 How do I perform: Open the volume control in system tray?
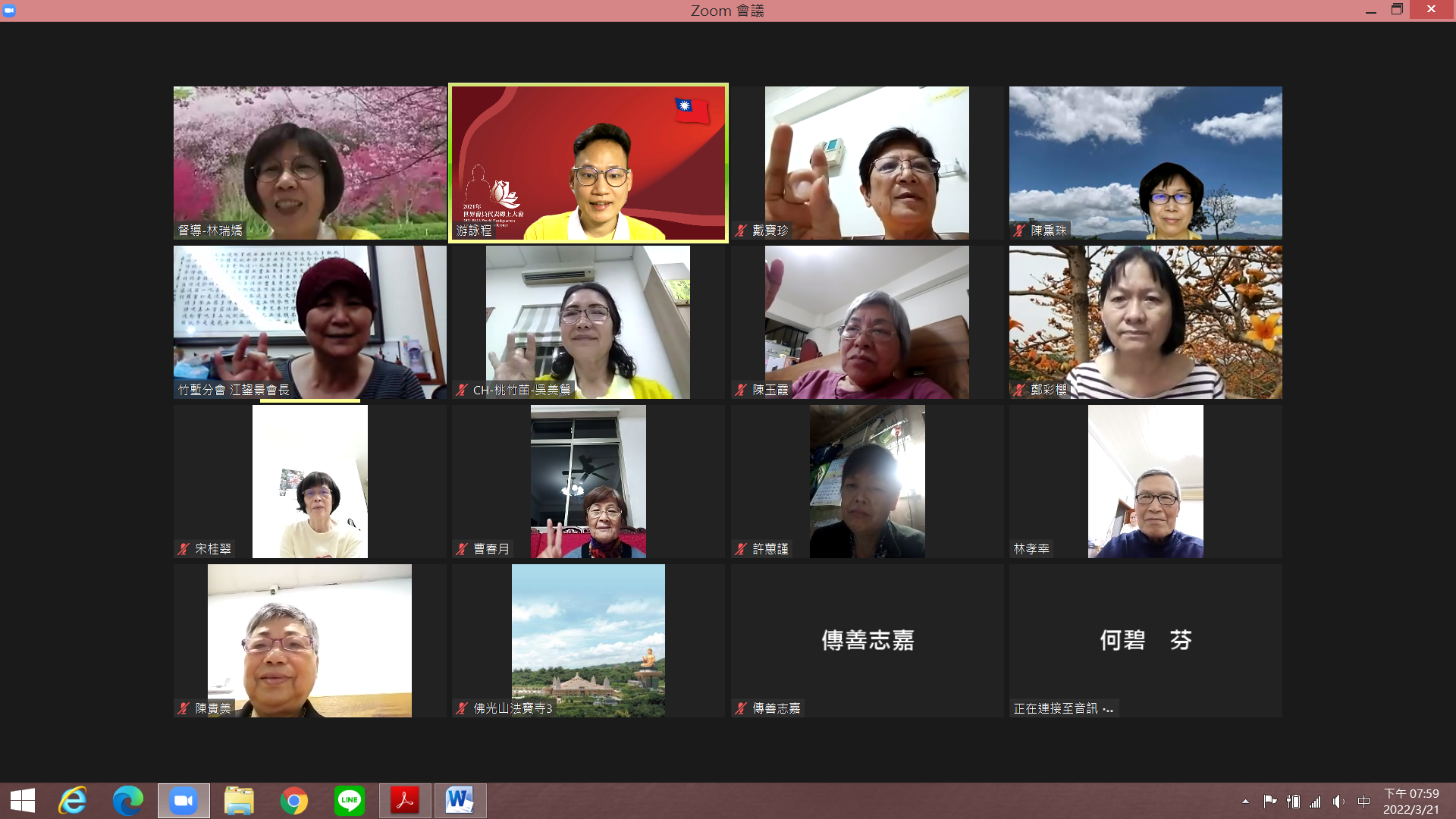(x=1338, y=802)
